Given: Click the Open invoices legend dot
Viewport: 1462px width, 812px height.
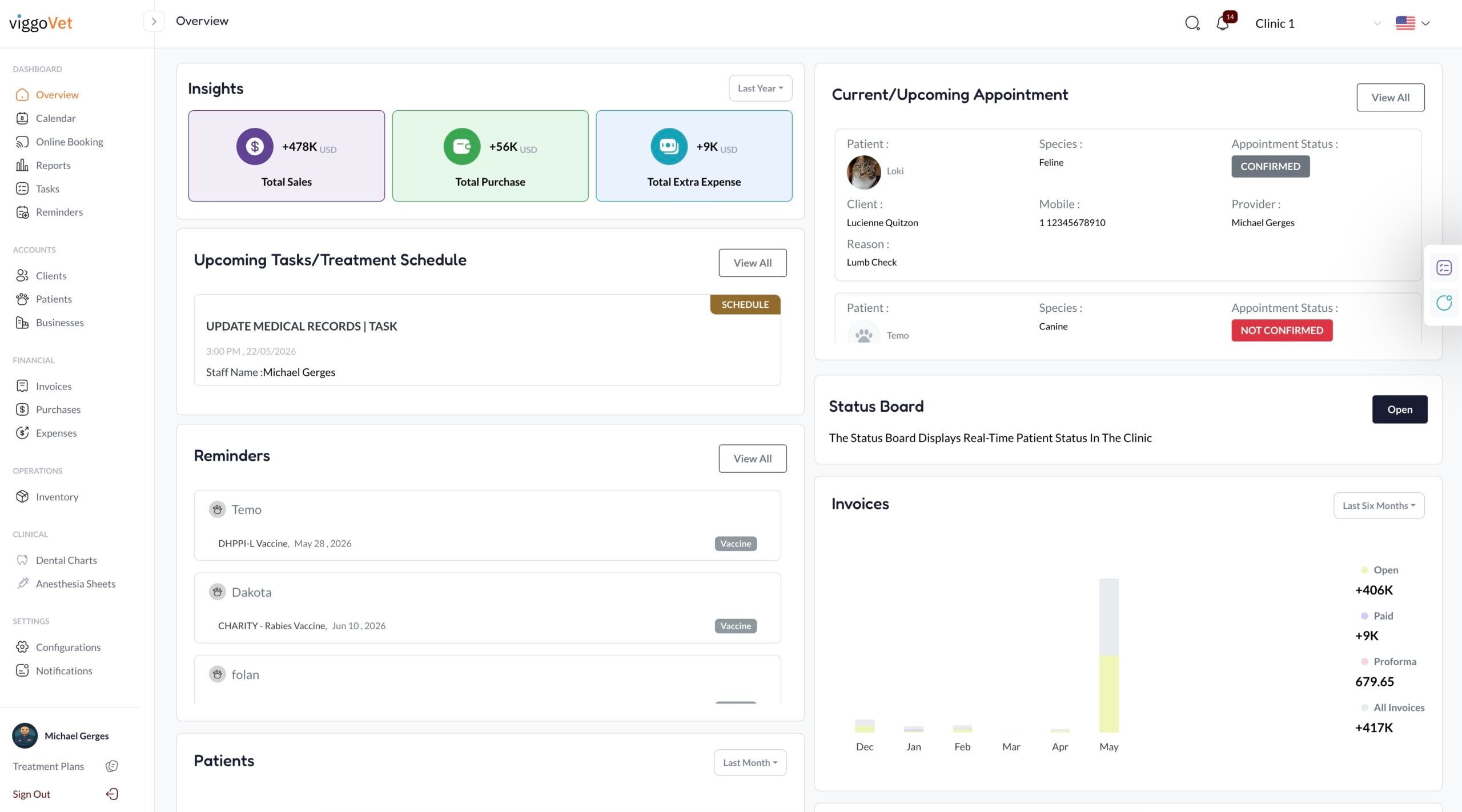Looking at the screenshot, I should click(x=1364, y=570).
